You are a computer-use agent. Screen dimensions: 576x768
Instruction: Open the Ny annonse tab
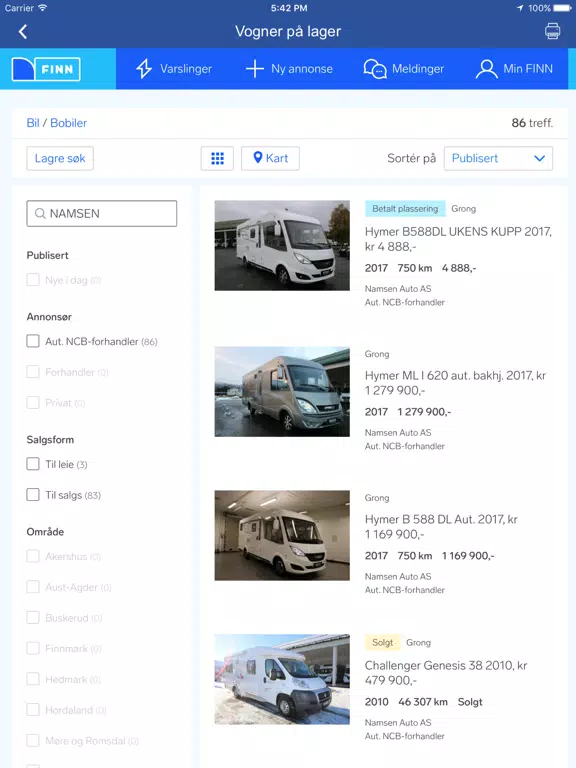[x=289, y=69]
